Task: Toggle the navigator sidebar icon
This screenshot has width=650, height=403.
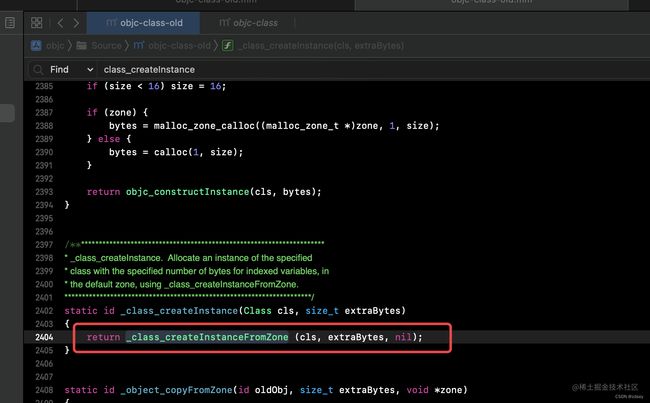Action: [10, 22]
